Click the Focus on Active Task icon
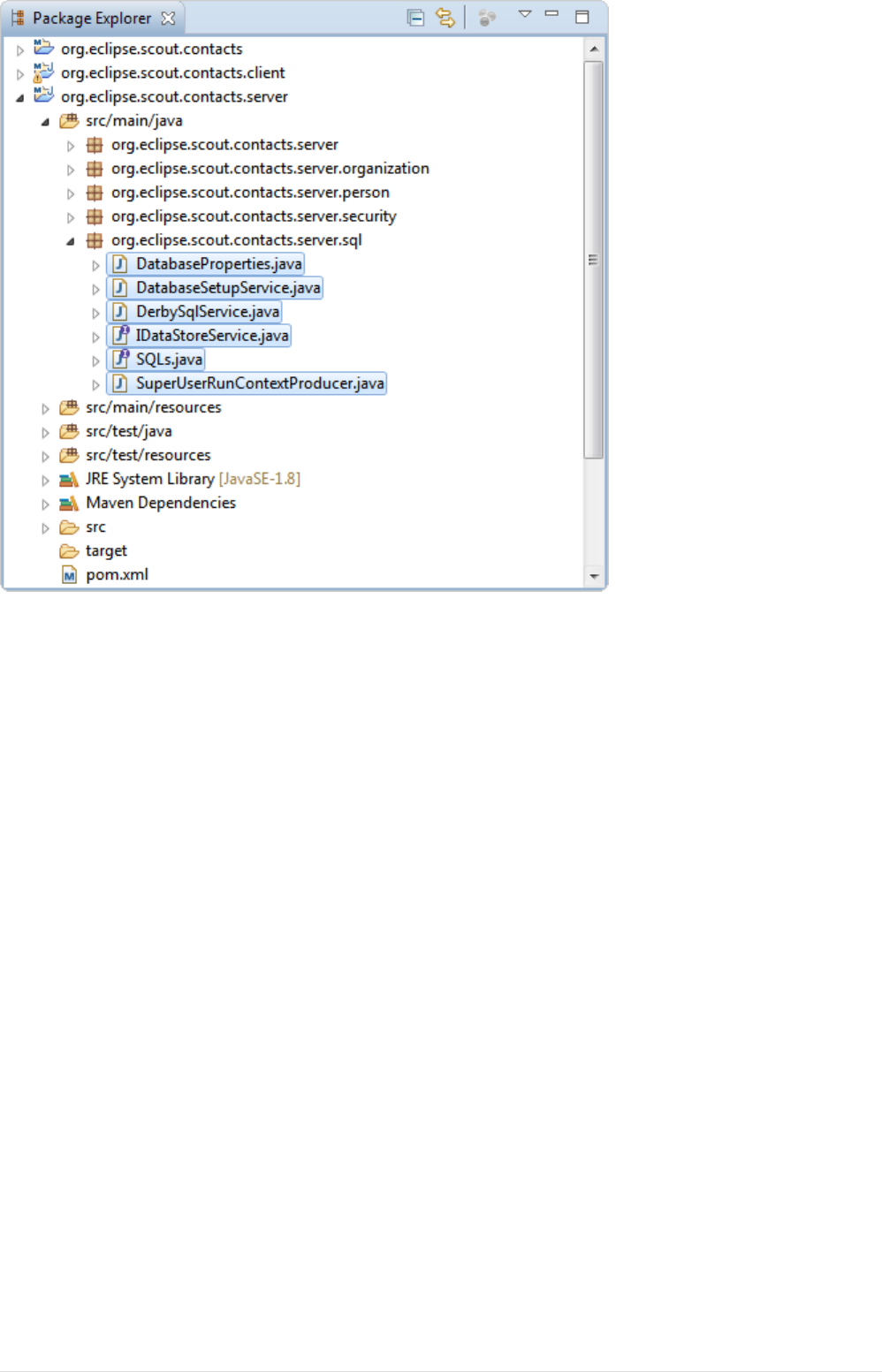The height and width of the screenshot is (1372, 882). pos(486,18)
